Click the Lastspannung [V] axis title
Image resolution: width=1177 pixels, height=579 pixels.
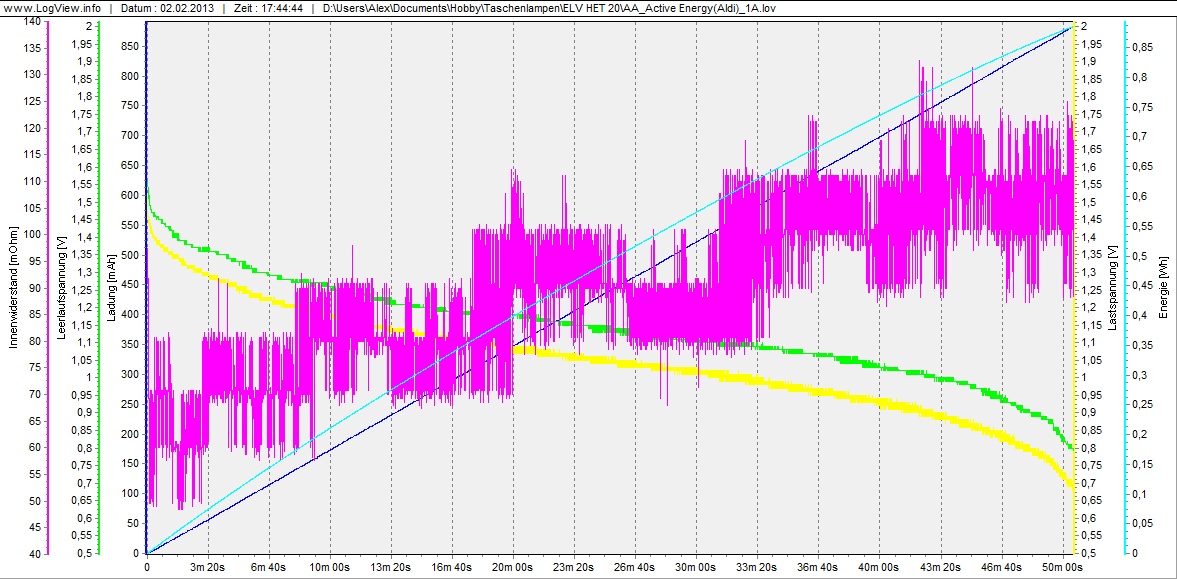pos(1112,289)
